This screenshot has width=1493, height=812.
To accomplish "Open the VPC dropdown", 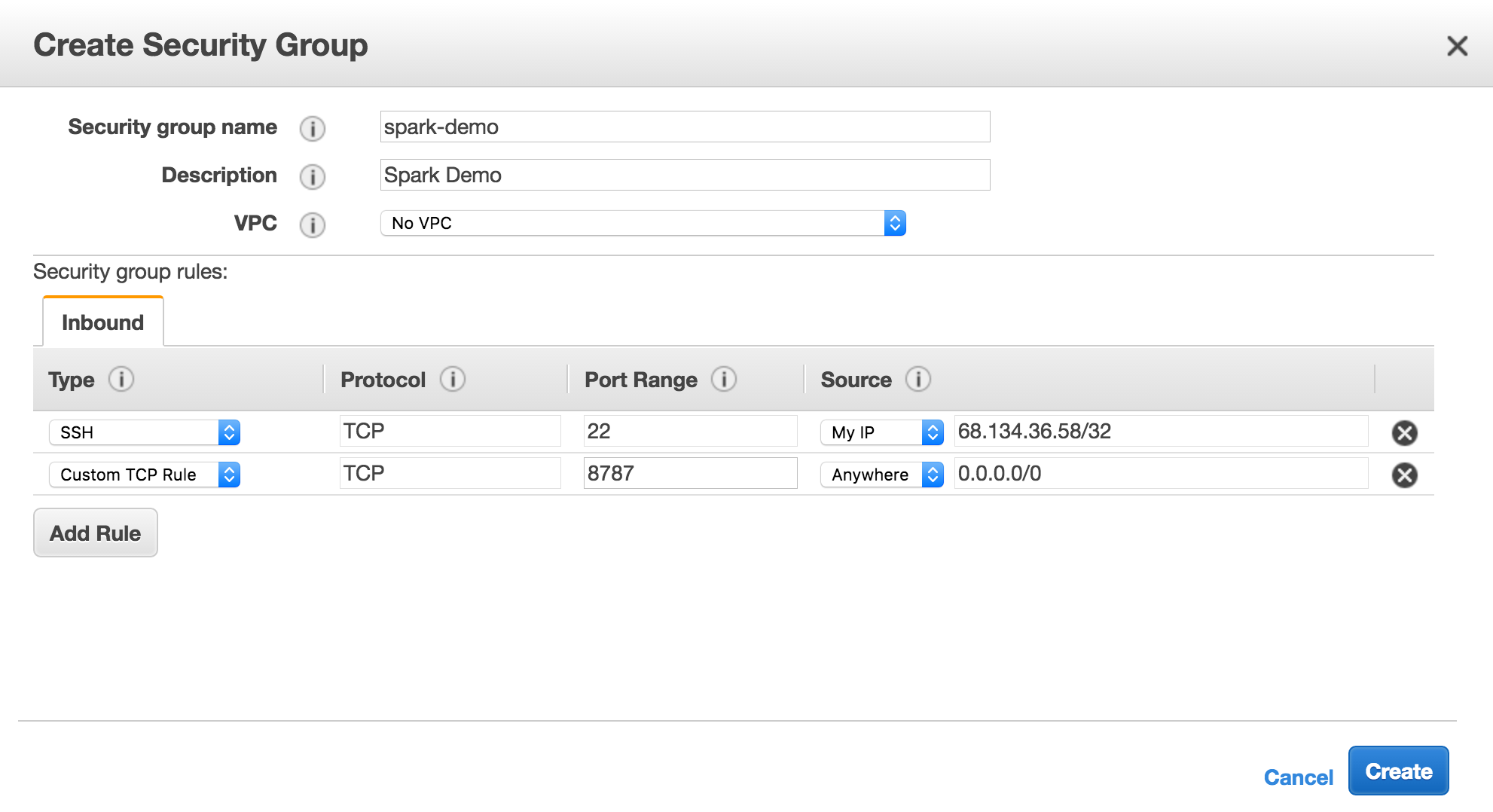I will (643, 223).
